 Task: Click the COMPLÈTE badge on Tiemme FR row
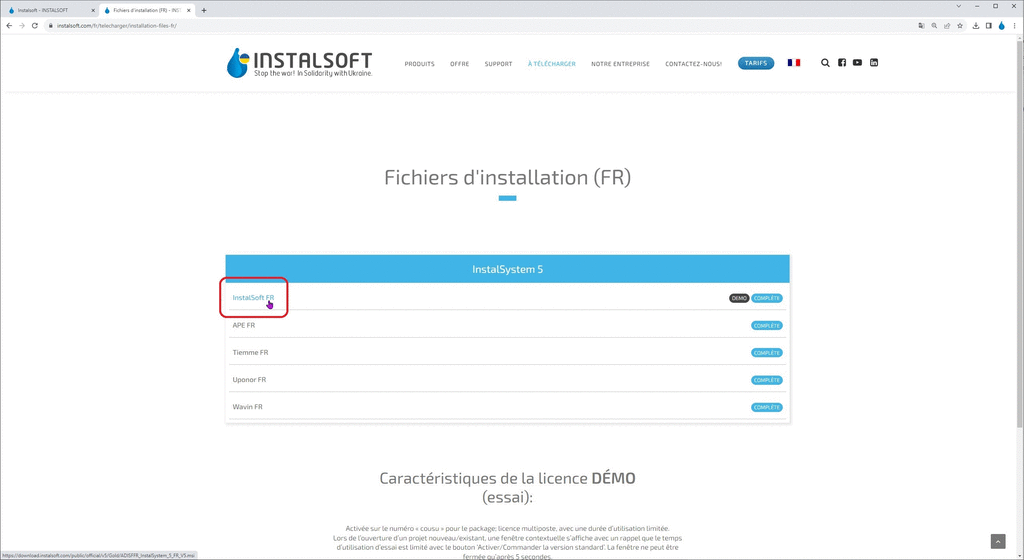click(767, 353)
